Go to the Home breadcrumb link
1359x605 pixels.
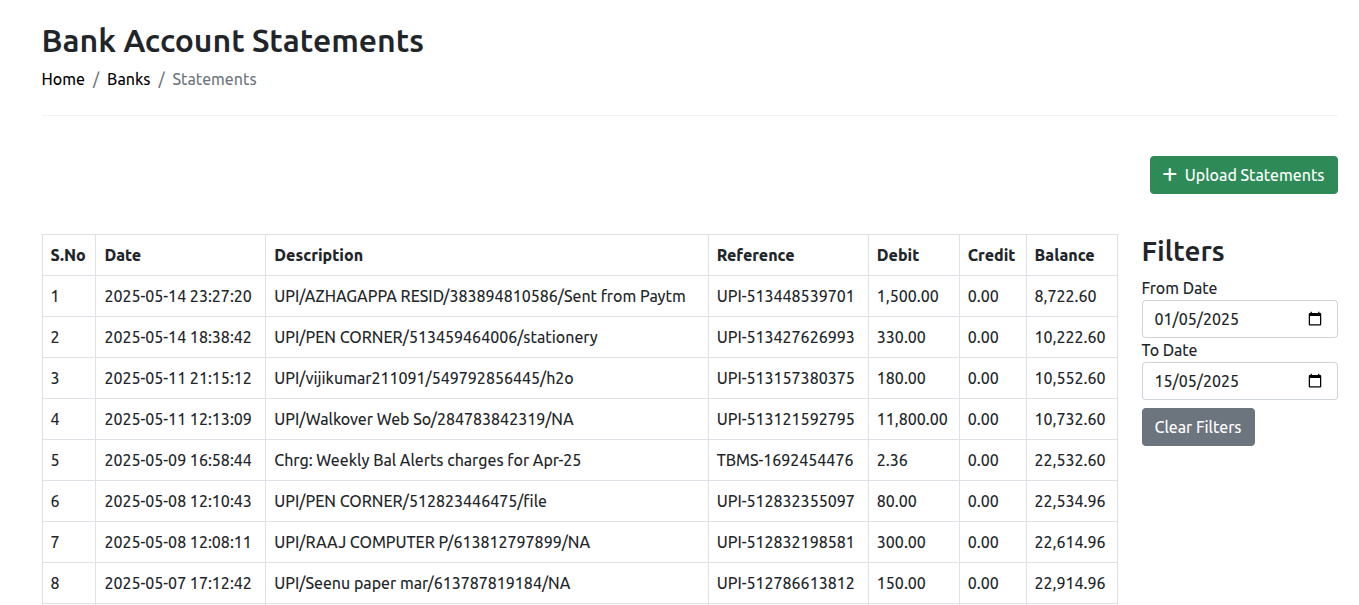tap(63, 79)
